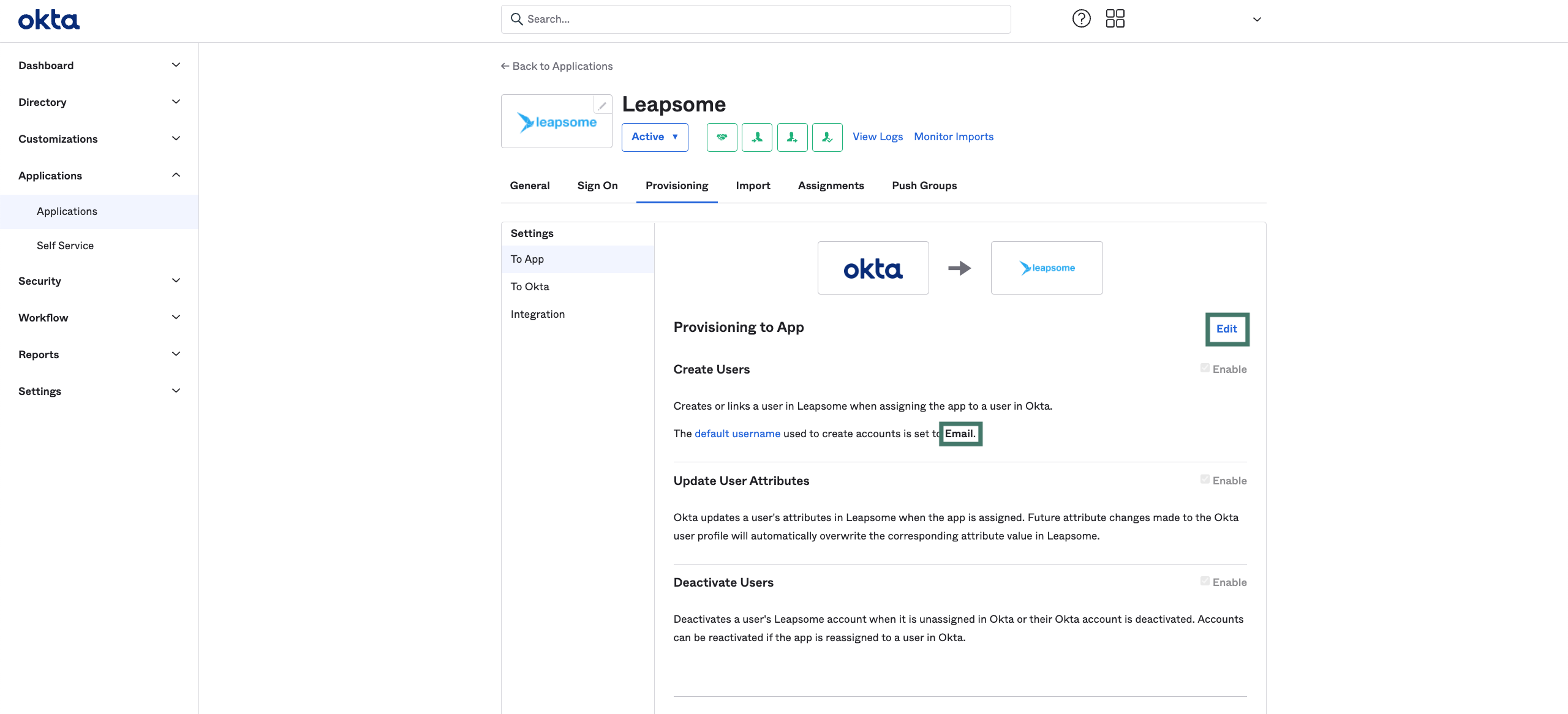Open the Active status dropdown

(655, 137)
